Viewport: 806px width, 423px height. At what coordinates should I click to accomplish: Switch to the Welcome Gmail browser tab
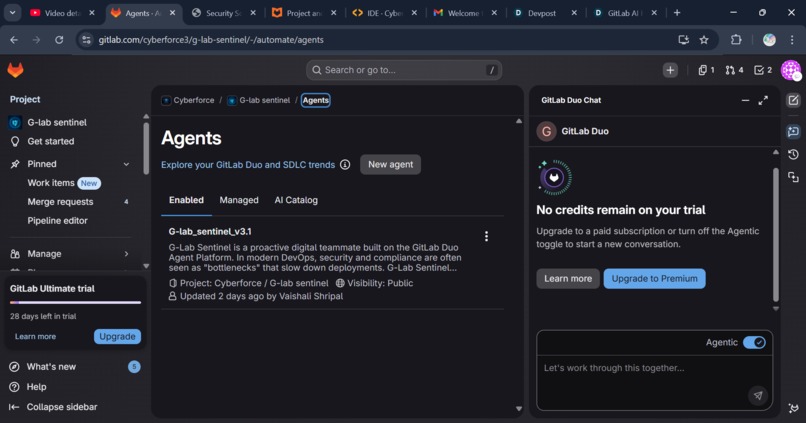(x=465, y=13)
